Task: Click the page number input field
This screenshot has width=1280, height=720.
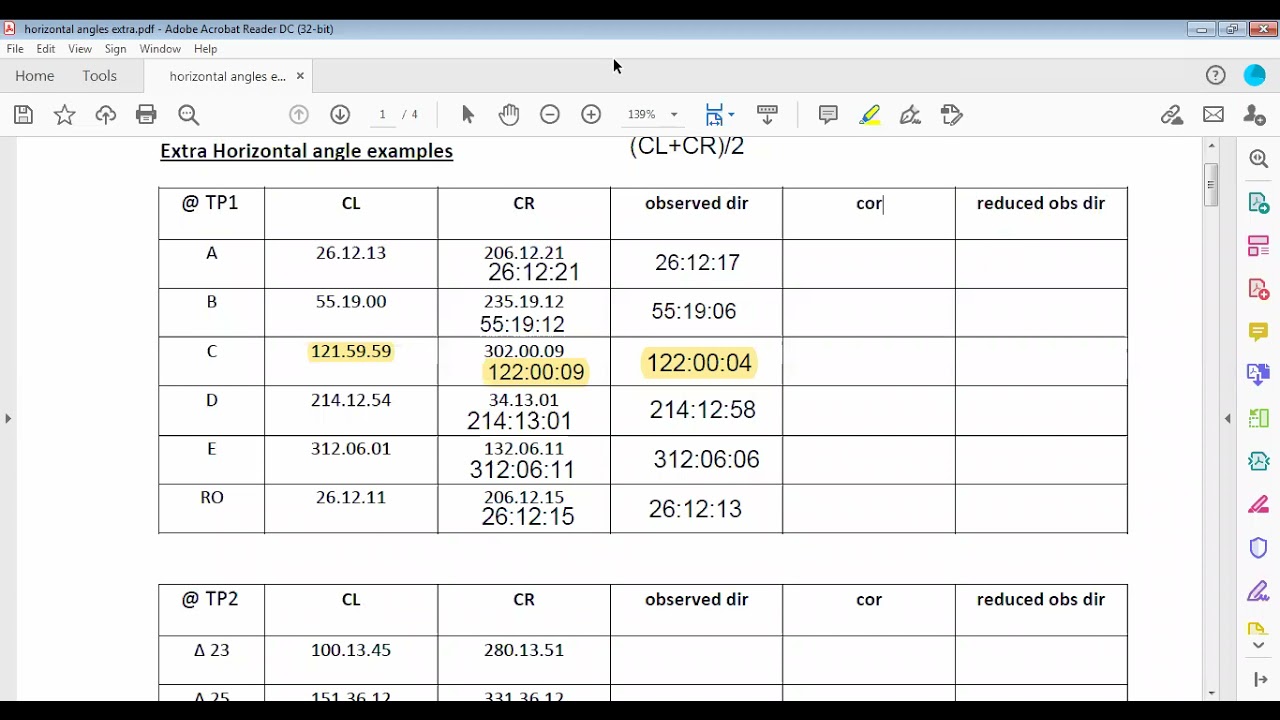Action: [x=382, y=115]
